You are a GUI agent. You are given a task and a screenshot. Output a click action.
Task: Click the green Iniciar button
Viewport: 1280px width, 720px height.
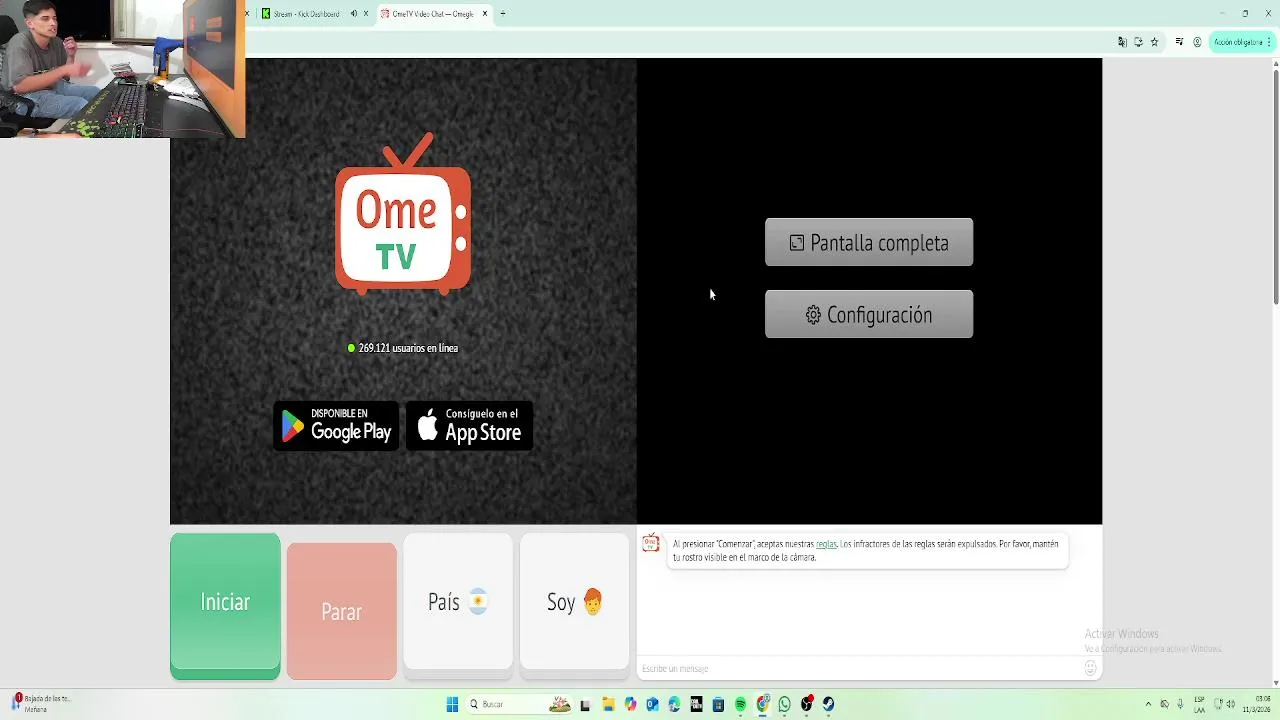point(225,606)
